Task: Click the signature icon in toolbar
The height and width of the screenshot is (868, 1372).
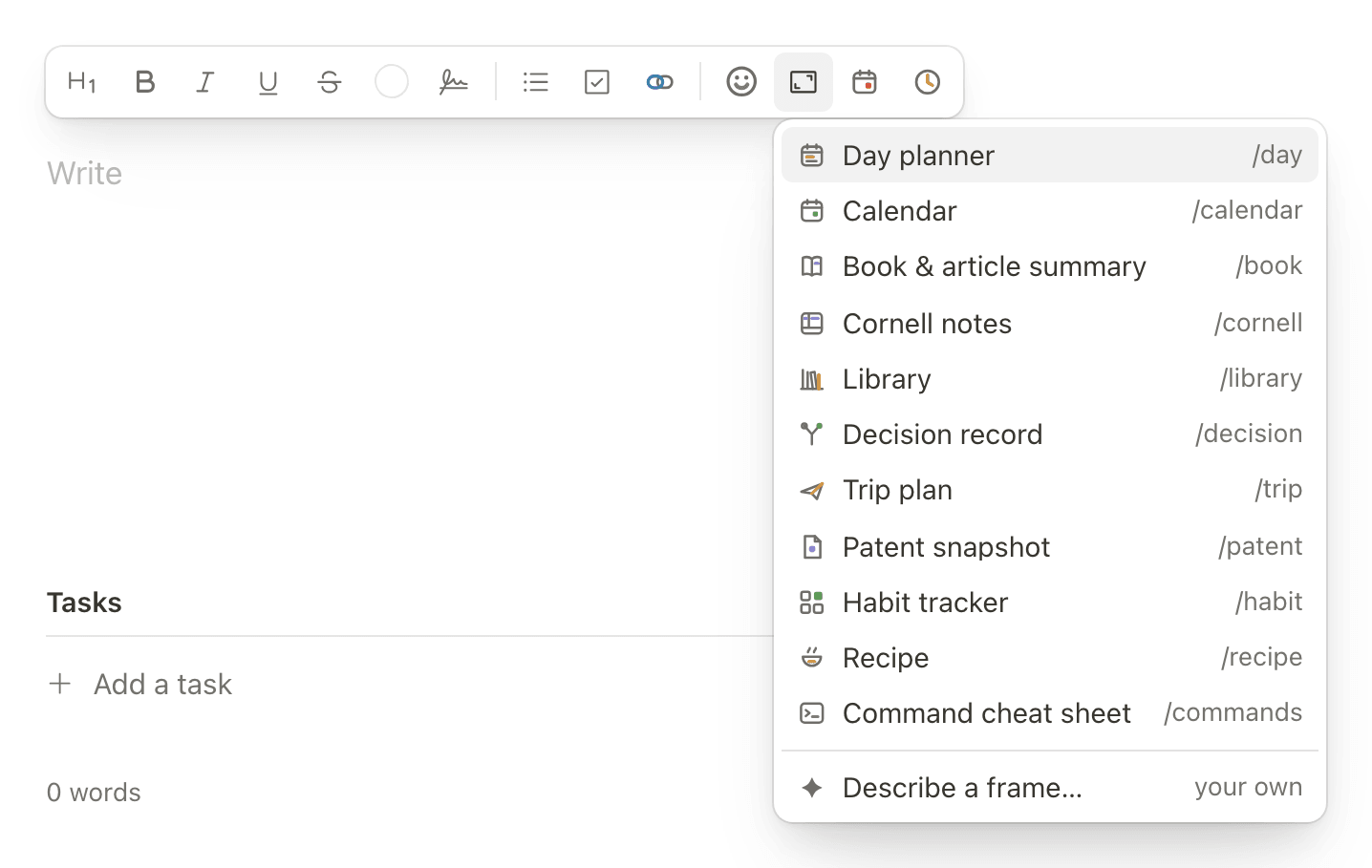Action: [x=454, y=82]
